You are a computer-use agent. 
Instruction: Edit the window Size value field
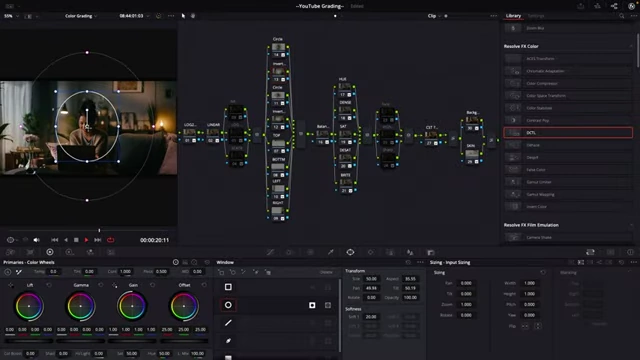click(x=371, y=279)
